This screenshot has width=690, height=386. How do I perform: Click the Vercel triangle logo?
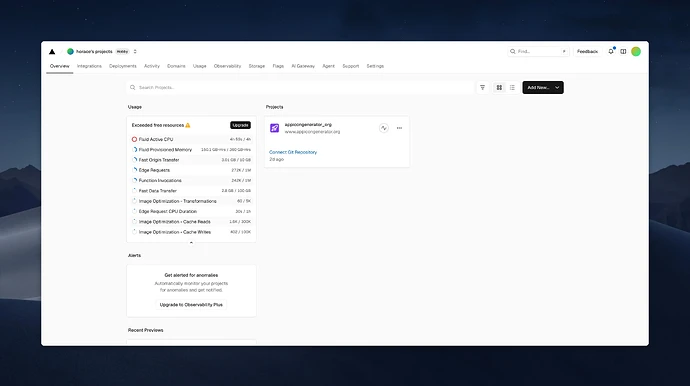[x=52, y=51]
